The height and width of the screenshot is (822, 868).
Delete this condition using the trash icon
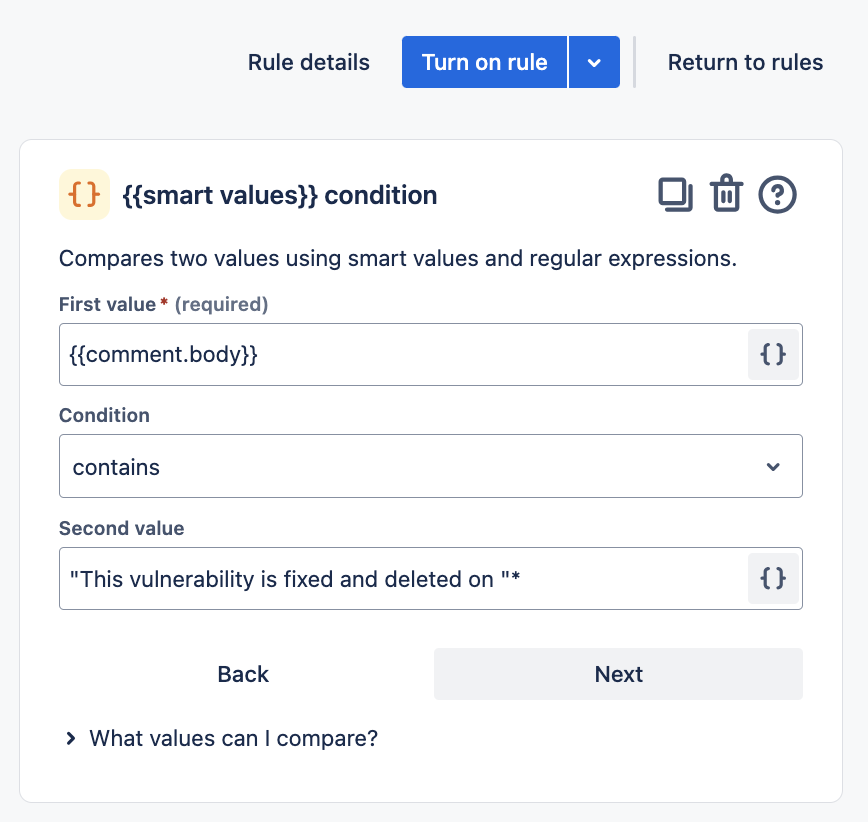coord(727,195)
